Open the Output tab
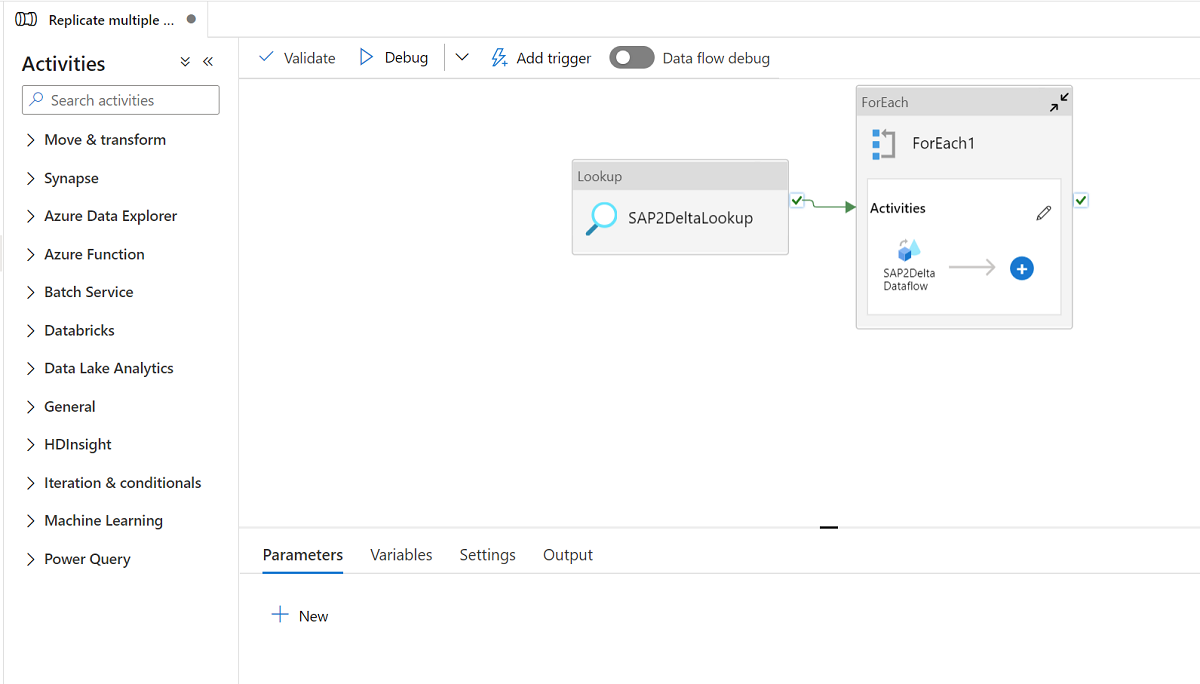 pyautogui.click(x=567, y=554)
